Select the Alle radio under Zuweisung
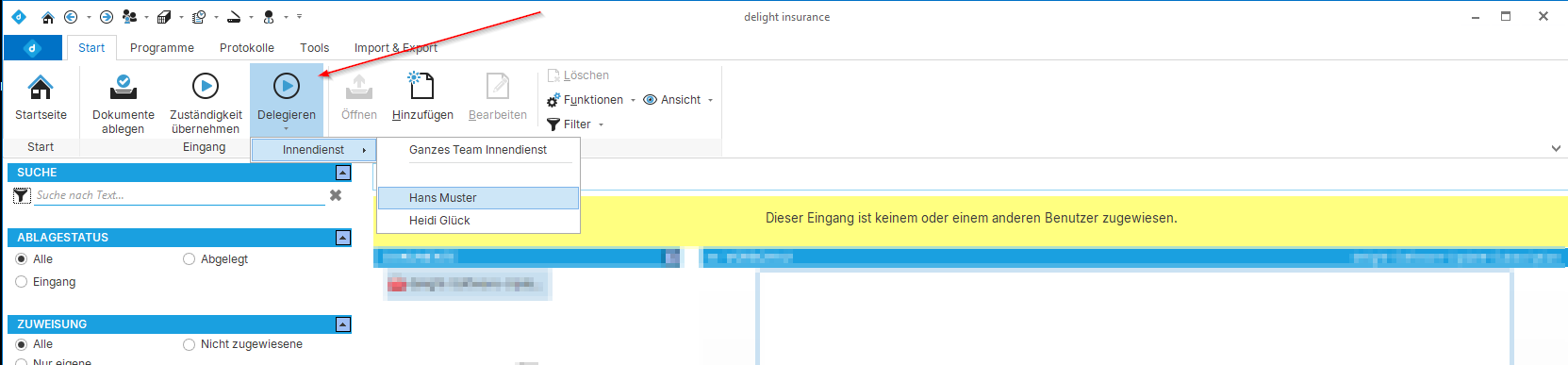 coord(22,344)
